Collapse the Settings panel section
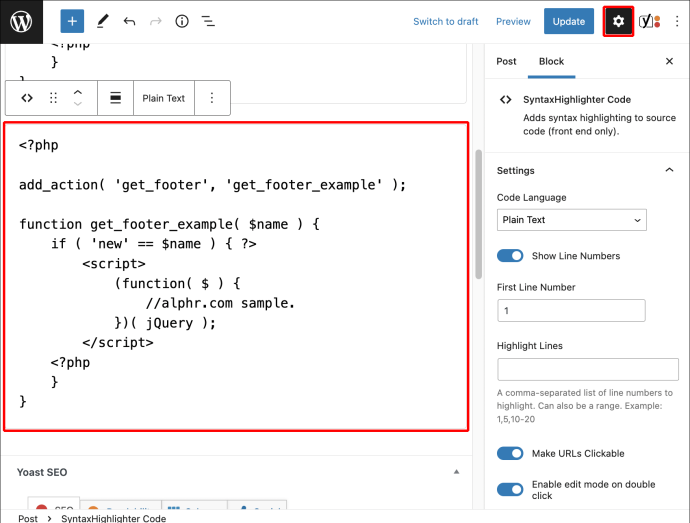The image size is (690, 523). [x=669, y=170]
